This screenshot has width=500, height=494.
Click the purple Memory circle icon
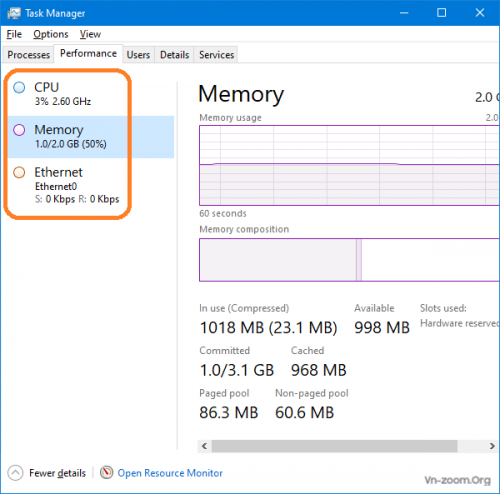pos(19,130)
